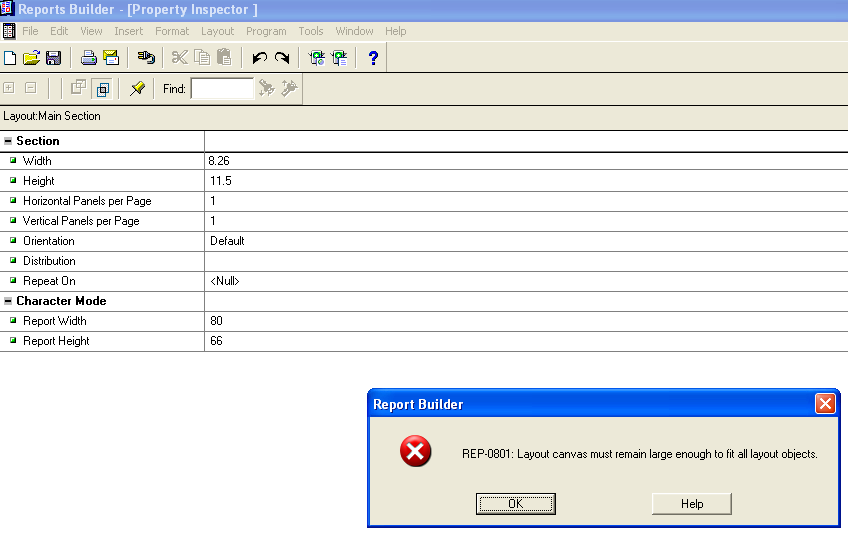848x545 pixels.
Task: Click the Expand all plus icon
Action: (x=9, y=88)
